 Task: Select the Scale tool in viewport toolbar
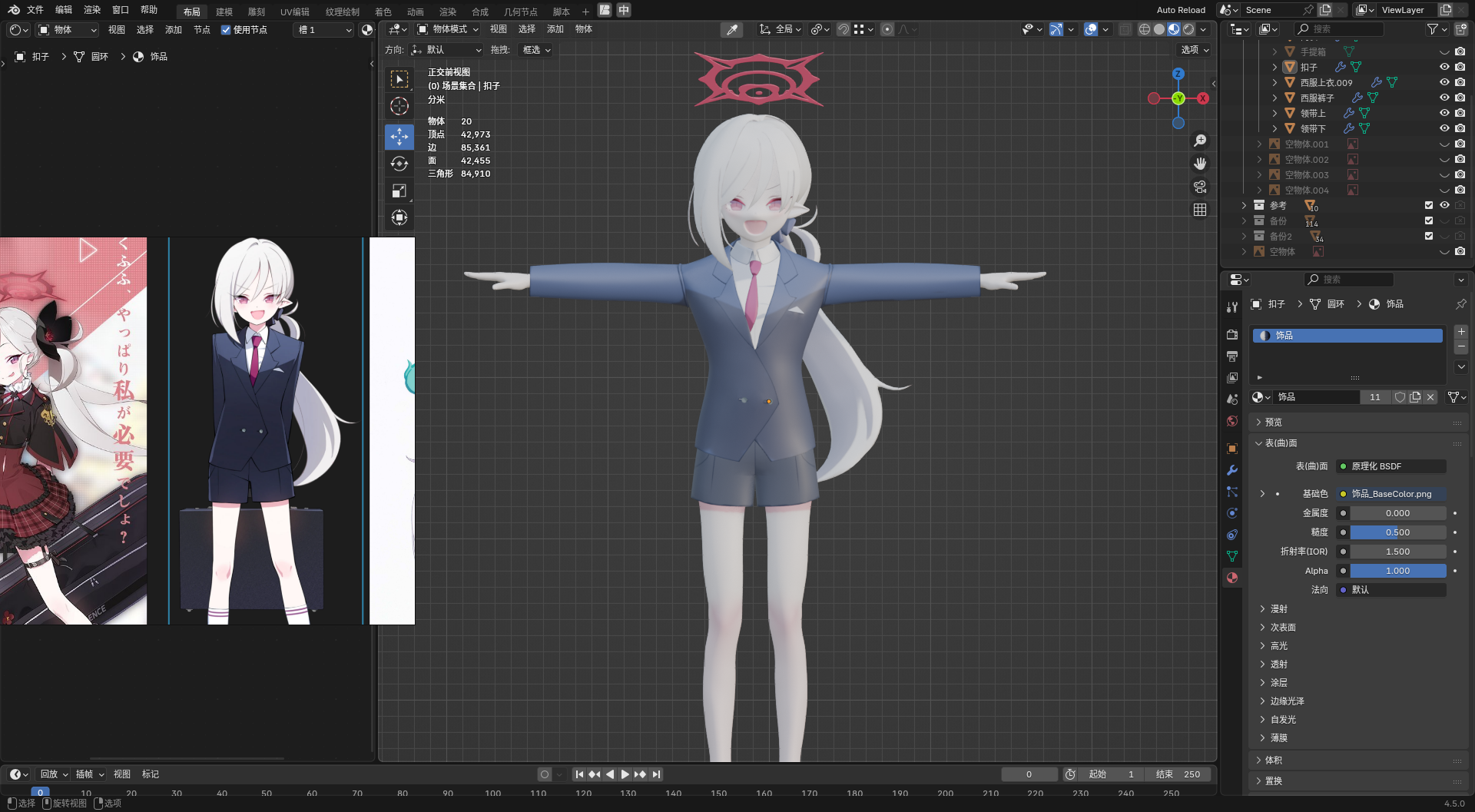click(x=399, y=191)
